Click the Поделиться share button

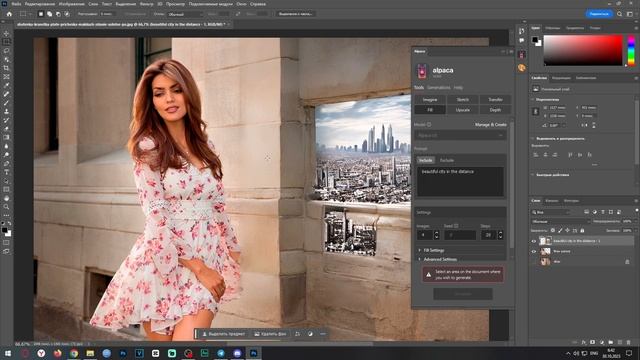[x=599, y=14]
